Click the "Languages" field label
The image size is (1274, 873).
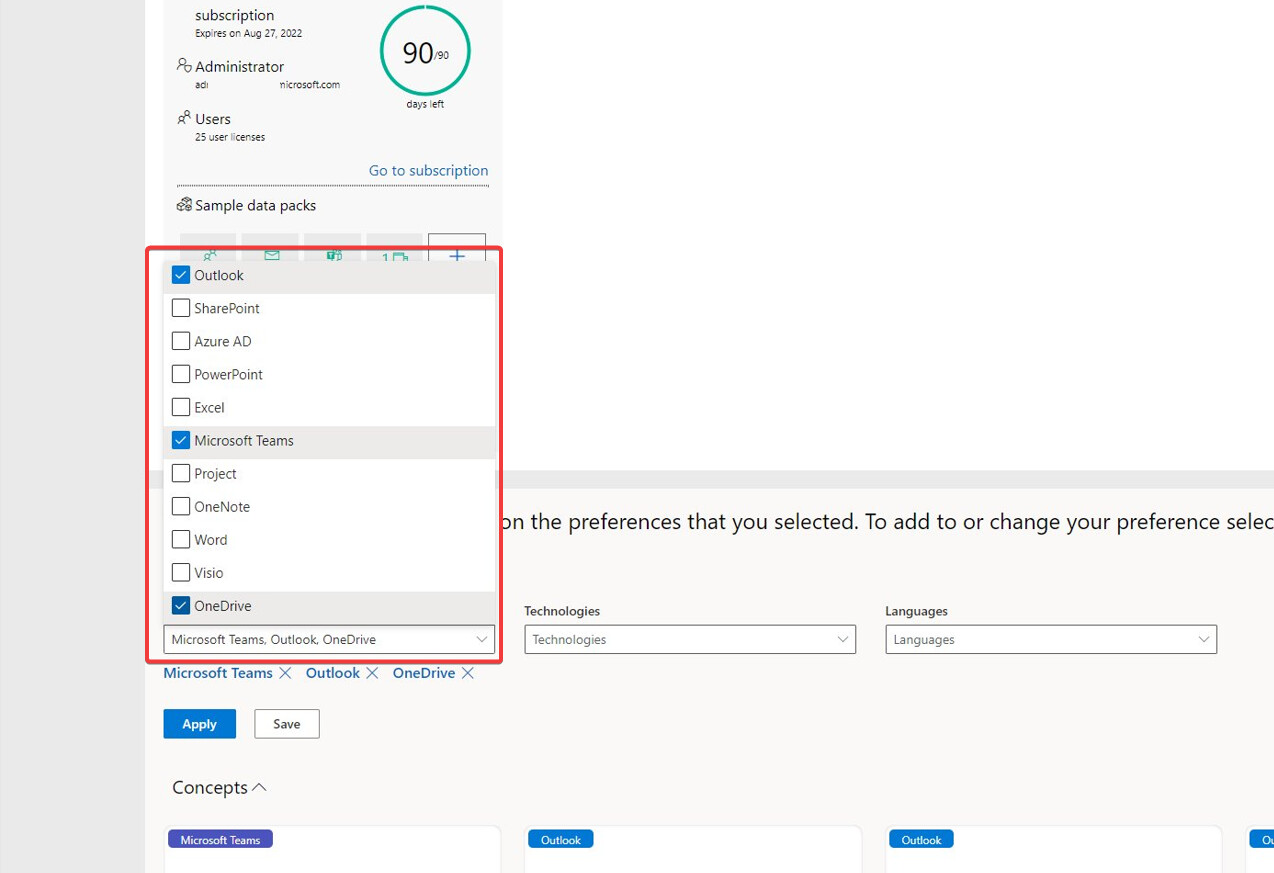(916, 611)
